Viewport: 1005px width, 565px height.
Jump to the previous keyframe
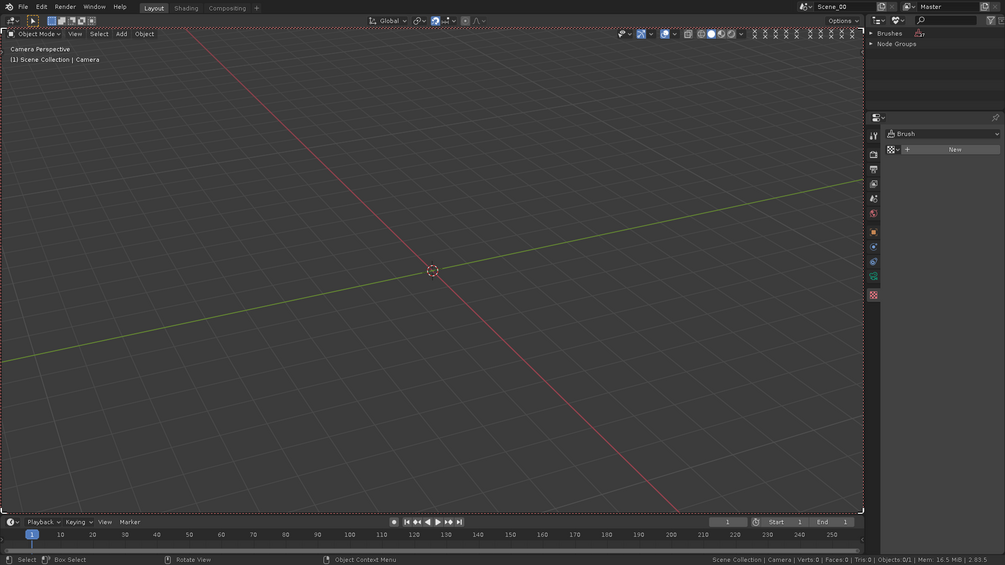click(417, 522)
